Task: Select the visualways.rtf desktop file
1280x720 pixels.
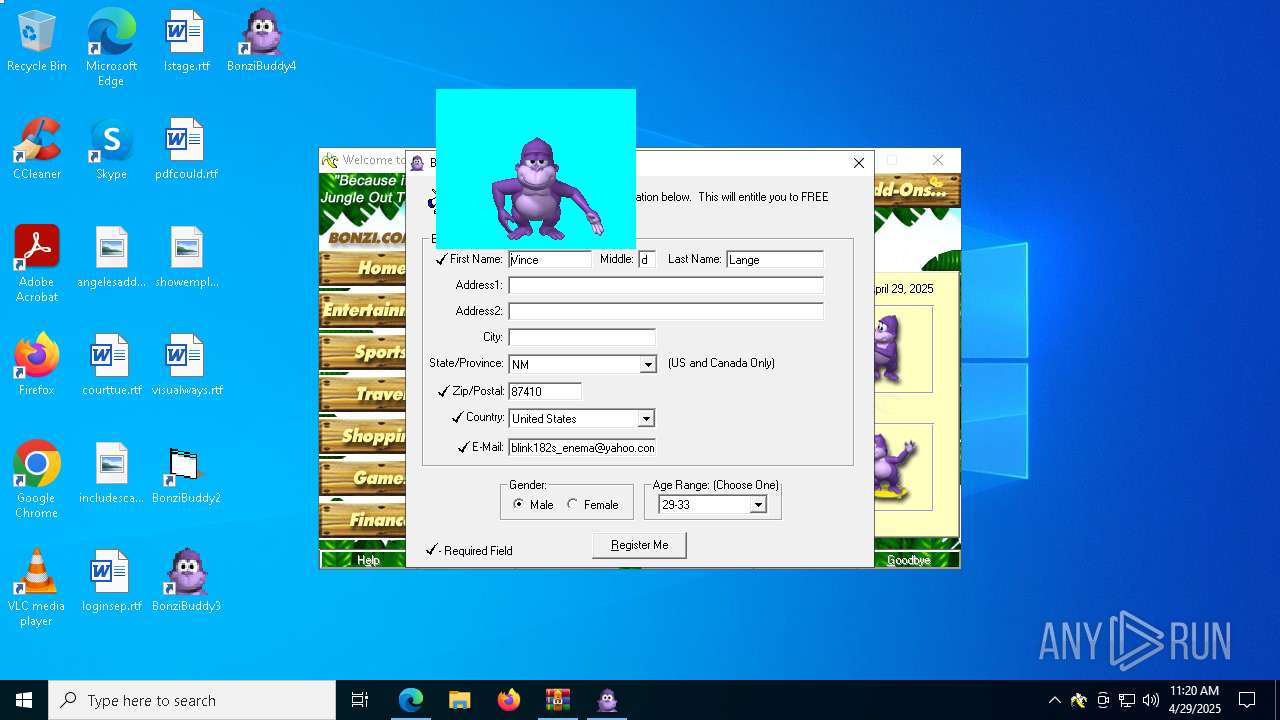Action: point(186,366)
